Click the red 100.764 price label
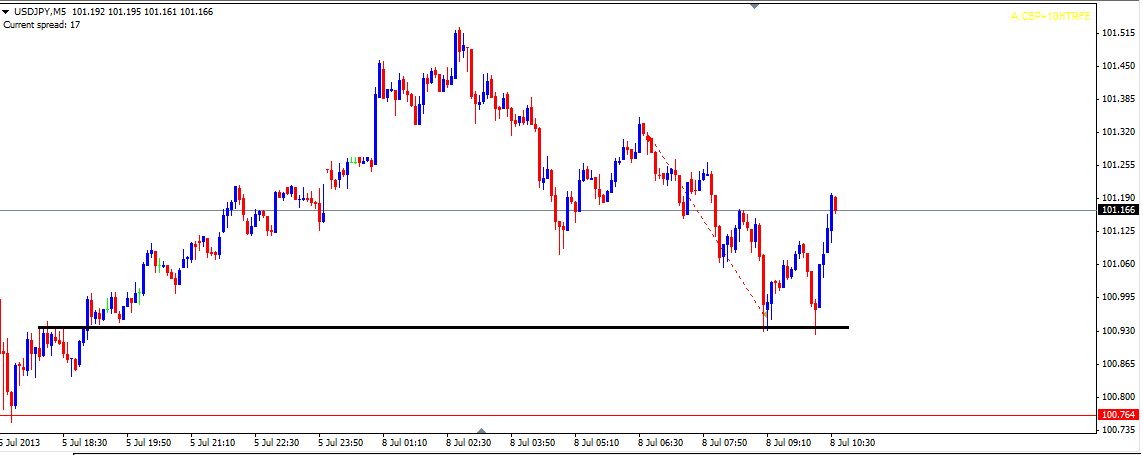Image resolution: width=1143 pixels, height=455 pixels. tap(1117, 414)
